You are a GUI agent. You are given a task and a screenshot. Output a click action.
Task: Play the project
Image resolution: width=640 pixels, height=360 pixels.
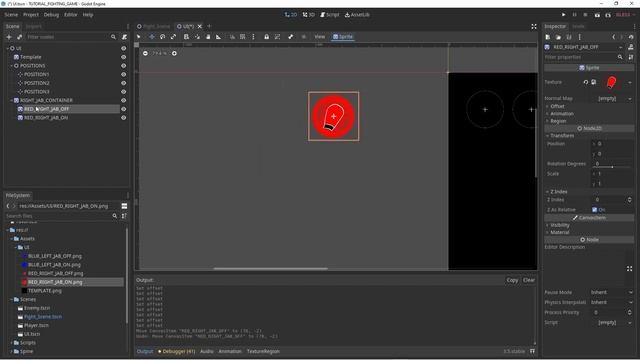(564, 15)
